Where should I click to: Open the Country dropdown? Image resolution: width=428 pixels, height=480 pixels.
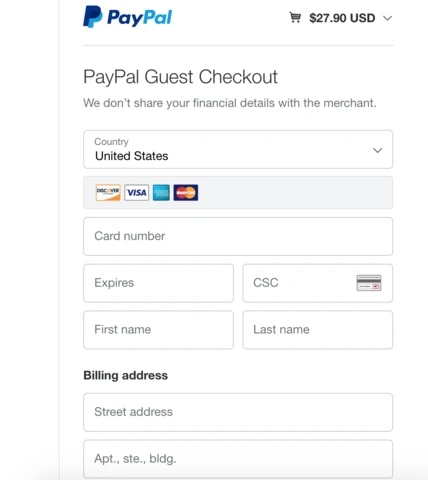coord(238,149)
